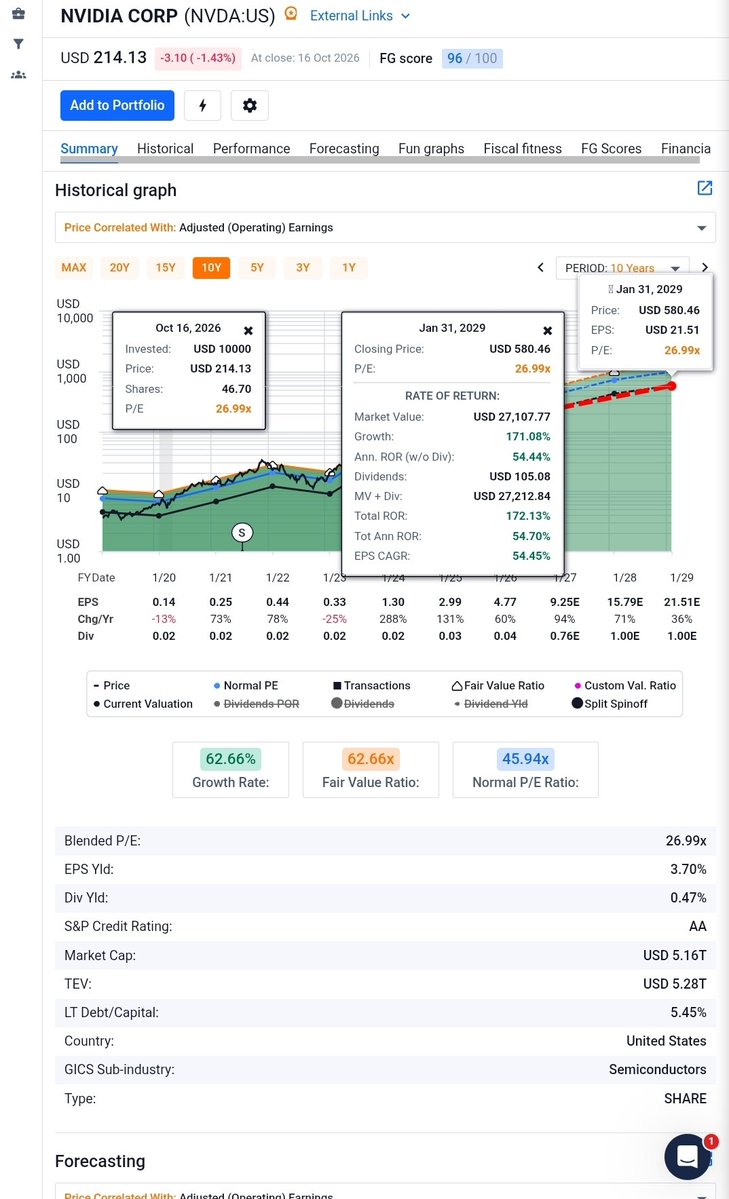The height and width of the screenshot is (1199, 729).
Task: Click the 62.66% Growth Rate box
Action: pyautogui.click(x=230, y=769)
